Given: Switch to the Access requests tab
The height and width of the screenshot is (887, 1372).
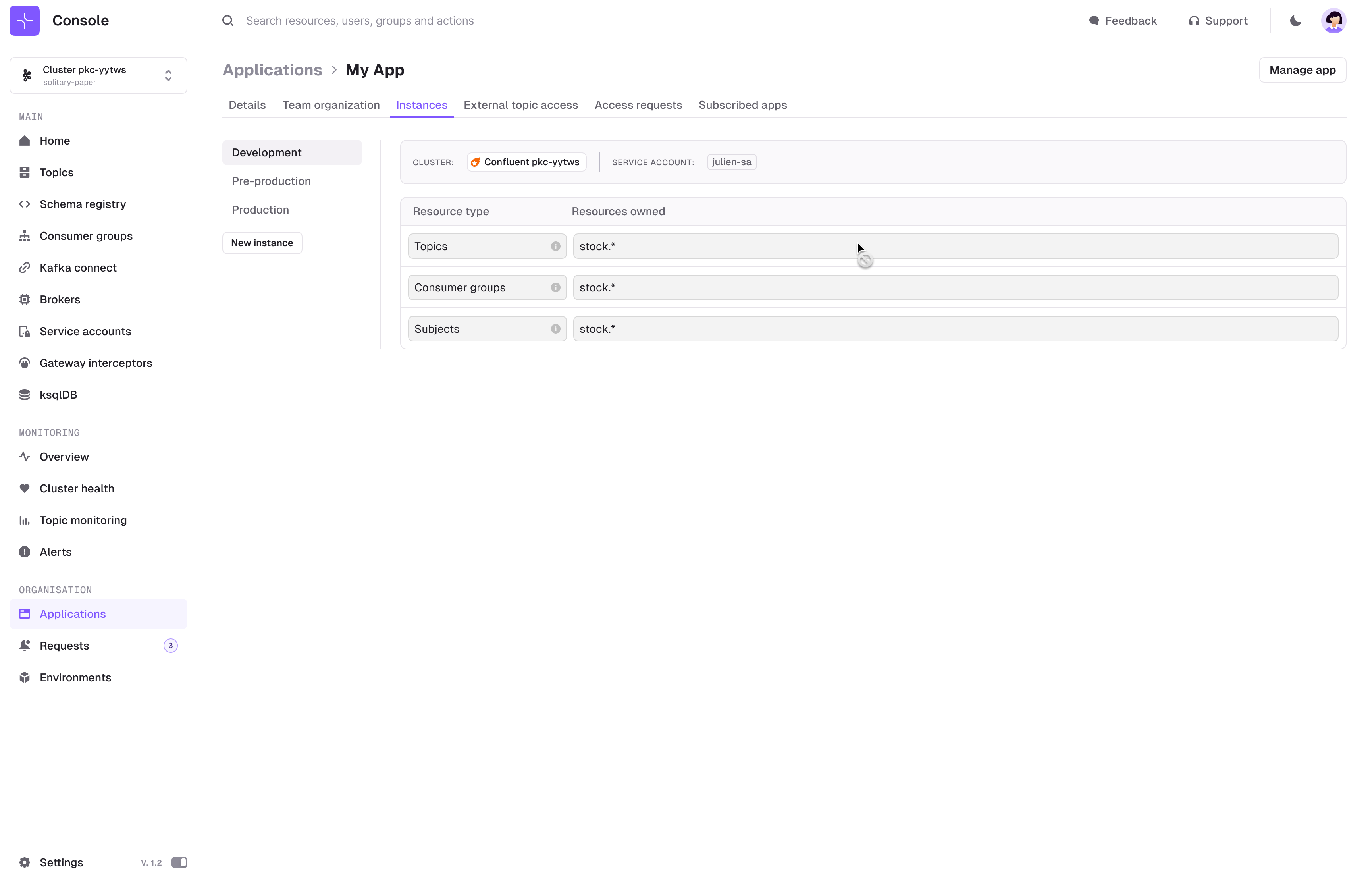Looking at the screenshot, I should tap(638, 105).
